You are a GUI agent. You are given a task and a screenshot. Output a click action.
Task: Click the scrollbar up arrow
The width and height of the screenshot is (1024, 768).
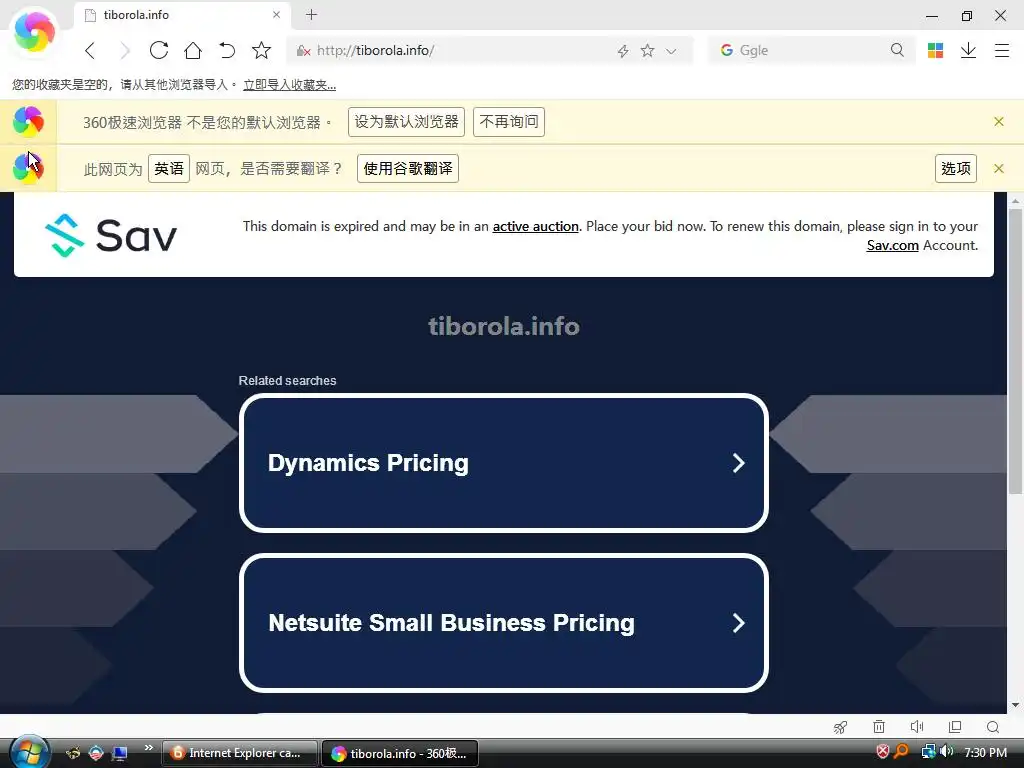[x=1015, y=201]
